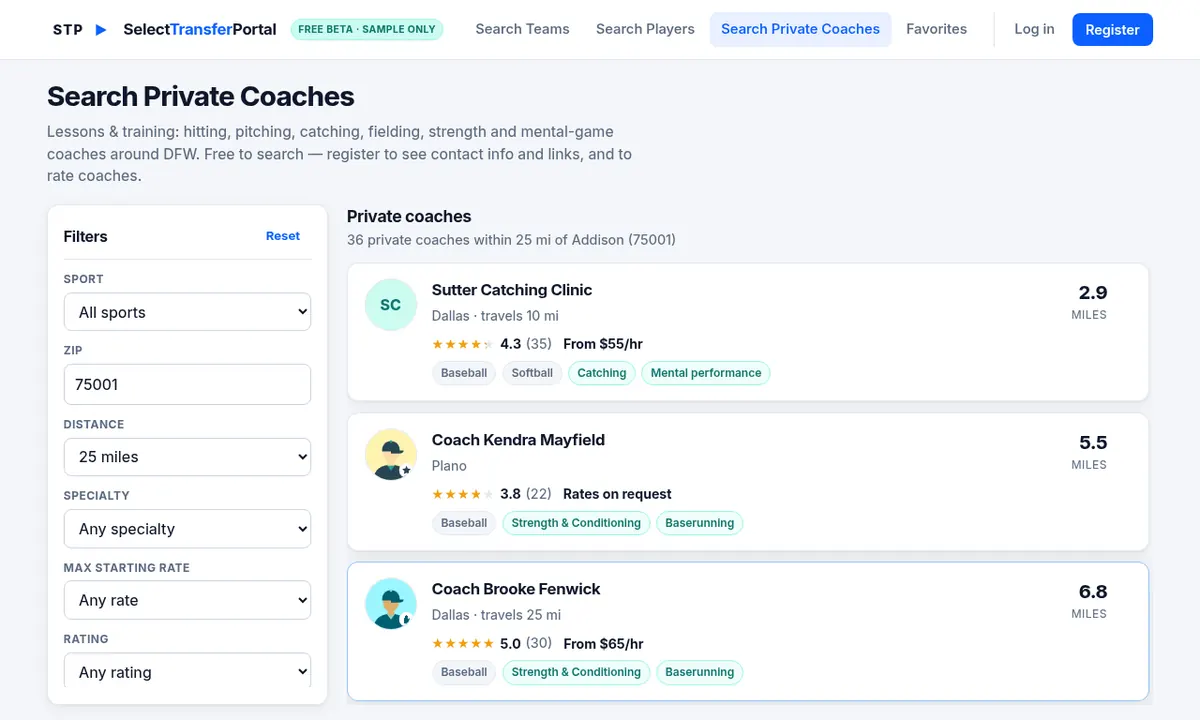Open the Max Starting Rate dropdown
Screen dimensions: 1200x720
(187, 600)
